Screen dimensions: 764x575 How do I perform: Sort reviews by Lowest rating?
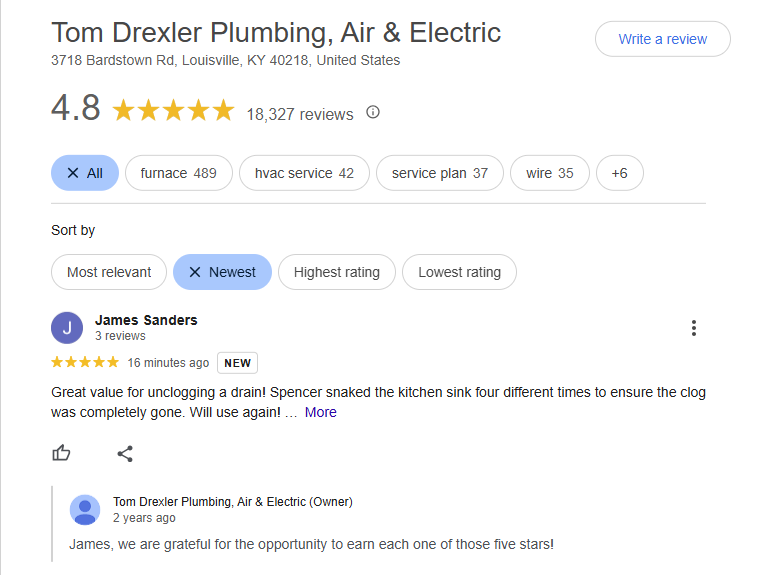click(459, 272)
